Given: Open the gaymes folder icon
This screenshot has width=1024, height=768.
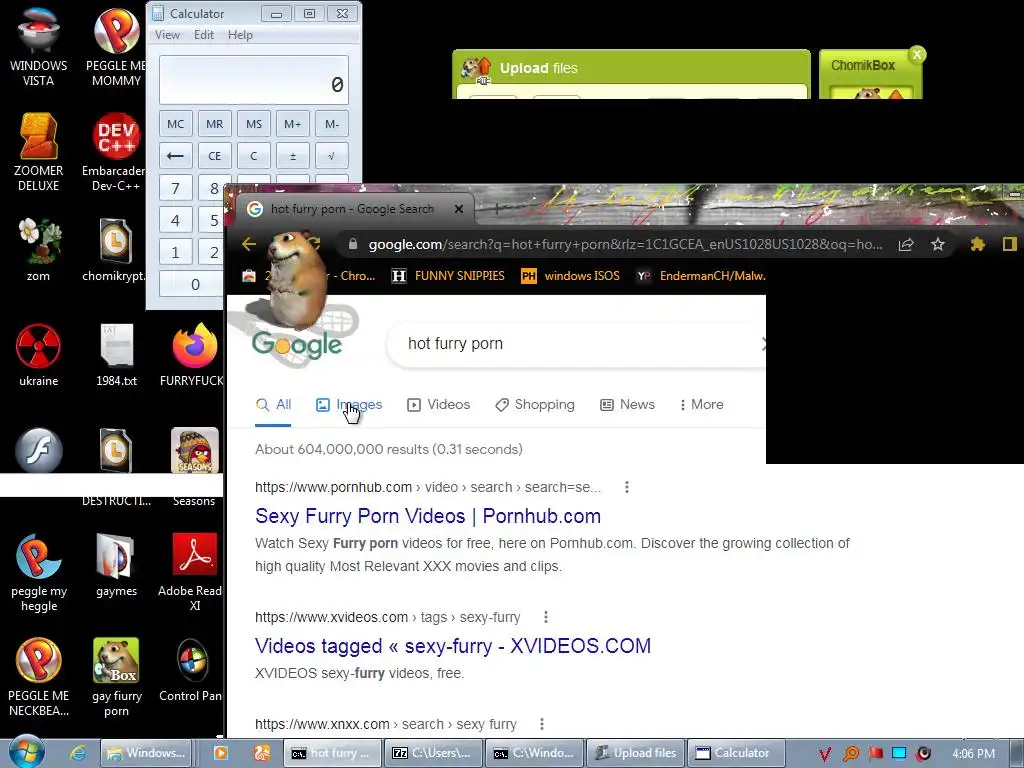Looking at the screenshot, I should 116,566.
